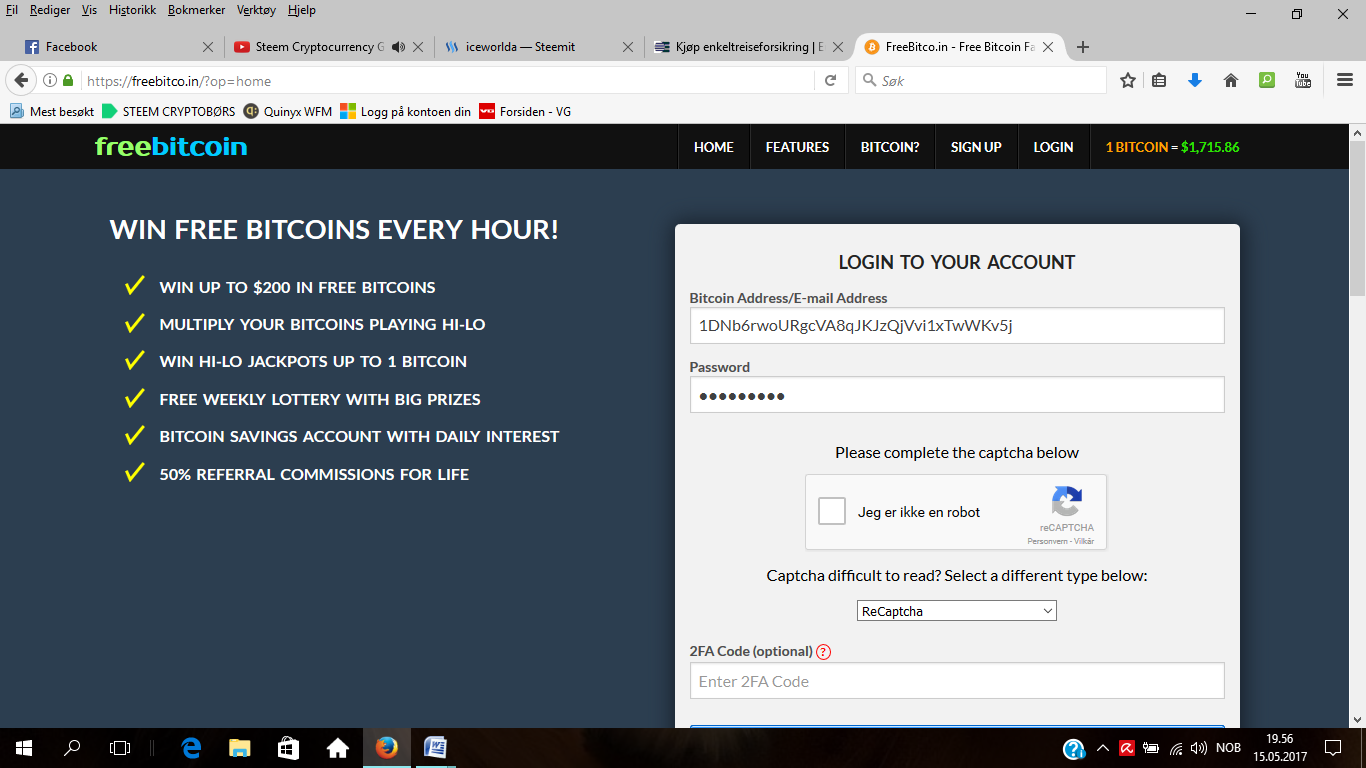Switch to the Kjøp enkeltreiseforsikring tab

pos(748,47)
